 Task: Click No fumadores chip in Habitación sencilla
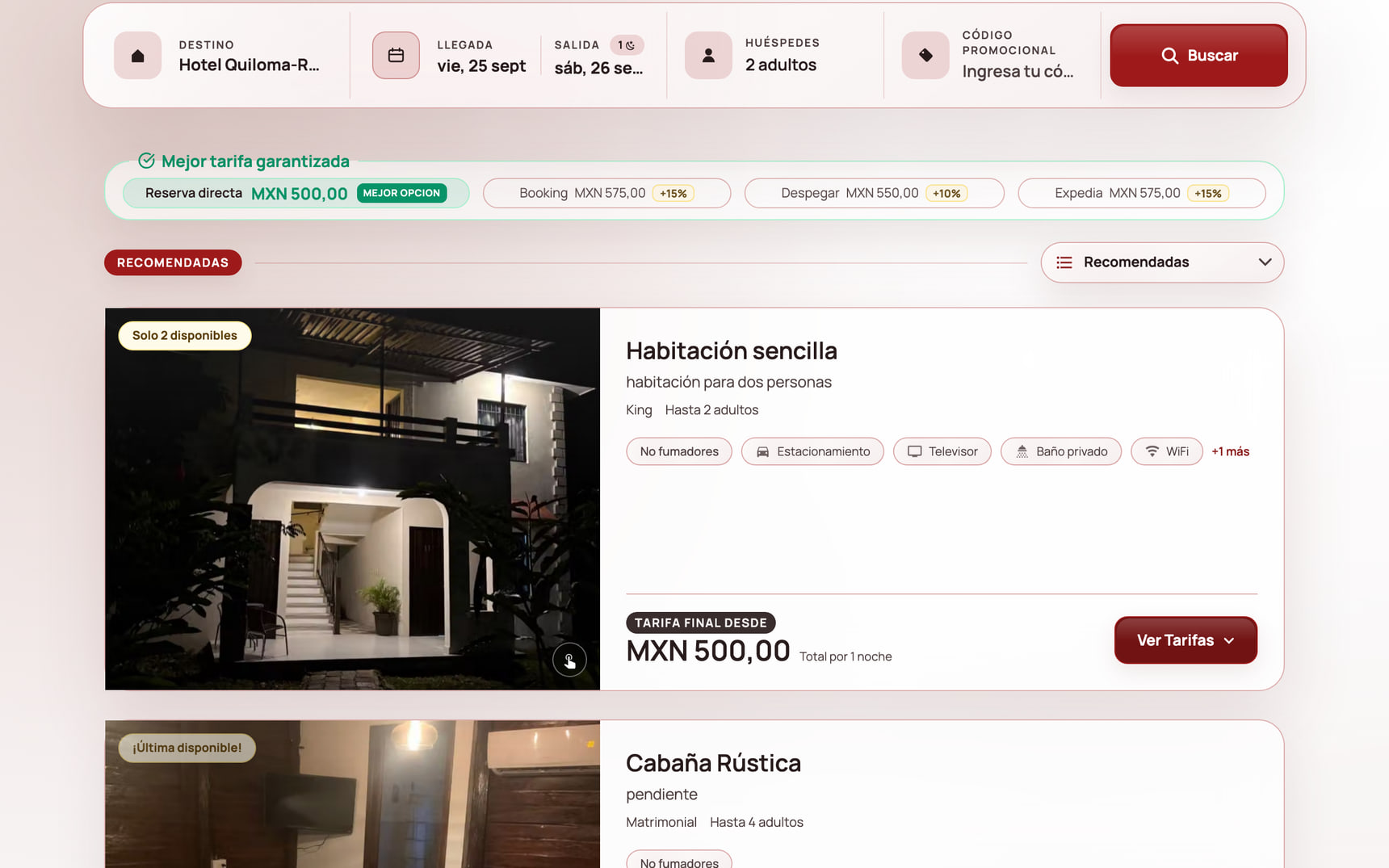(679, 451)
